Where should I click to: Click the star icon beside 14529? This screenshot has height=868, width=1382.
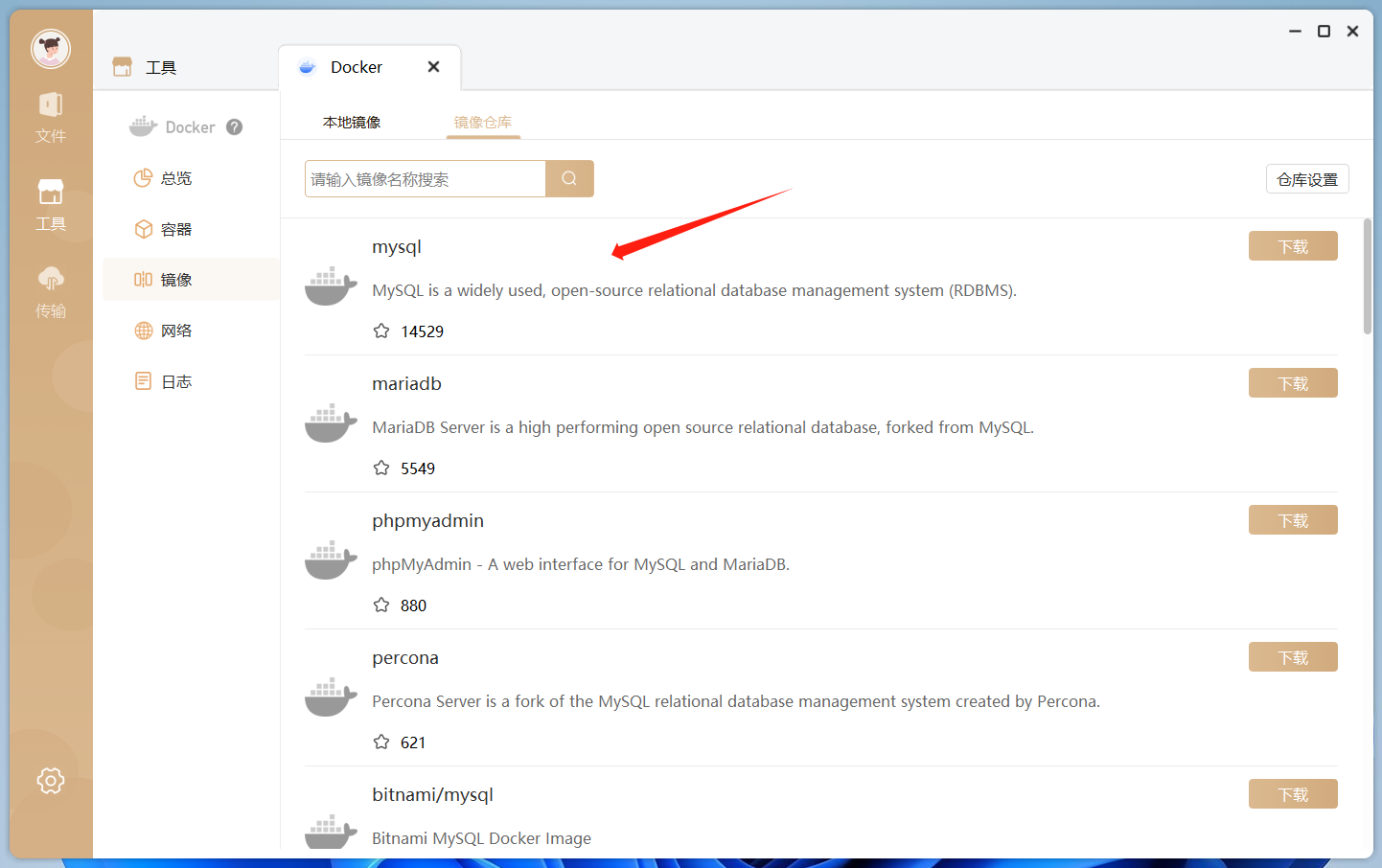coord(381,331)
